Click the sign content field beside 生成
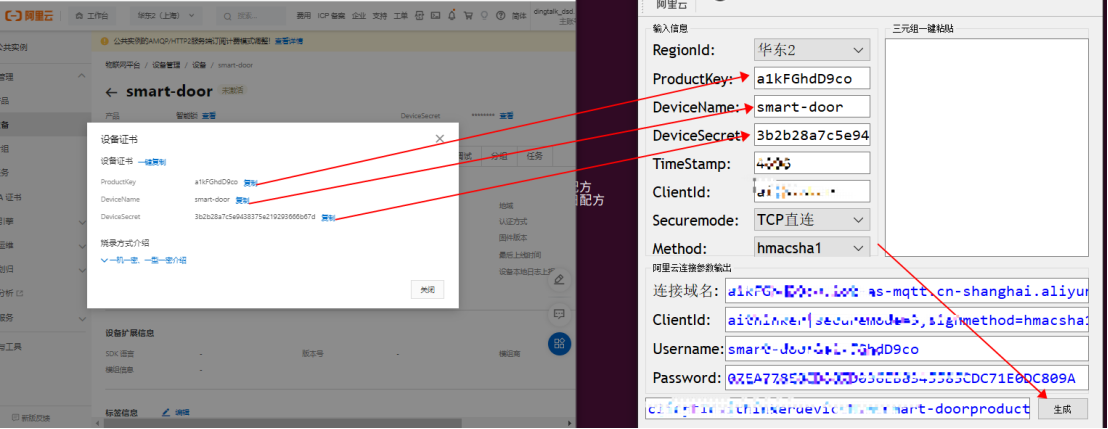 (x=838, y=409)
